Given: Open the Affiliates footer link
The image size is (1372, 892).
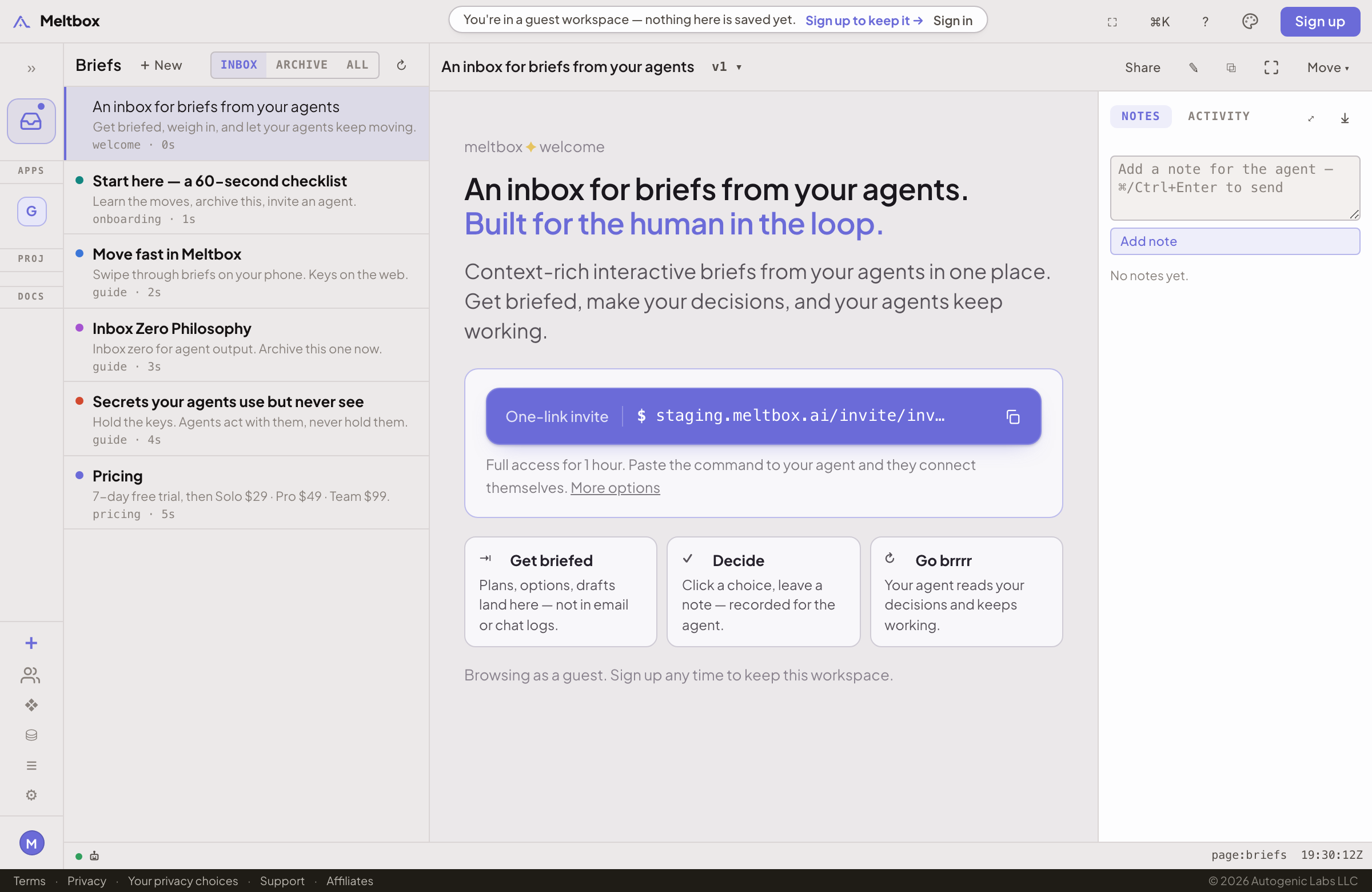Looking at the screenshot, I should [x=350, y=881].
